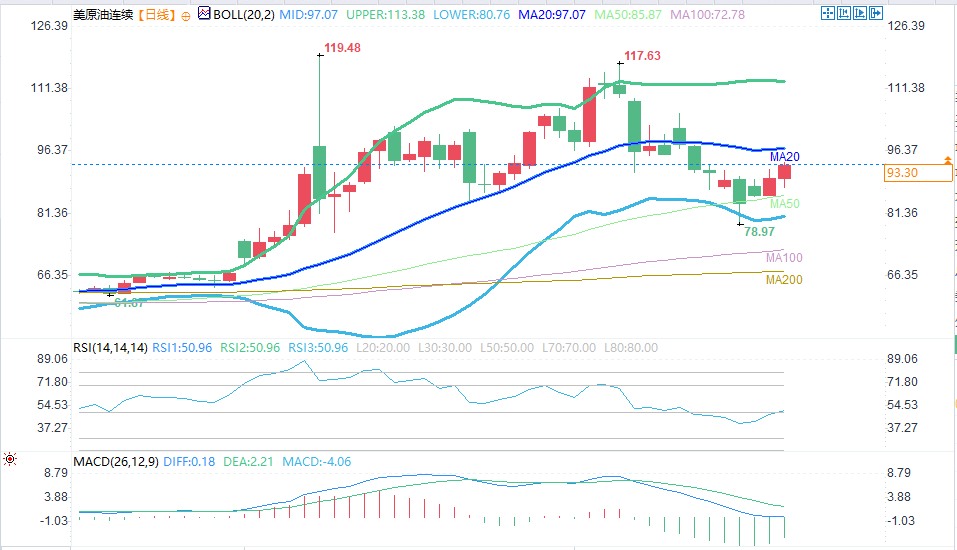The width and height of the screenshot is (957, 550).
Task: Click the MA50 line label on chart
Action: pyautogui.click(x=785, y=203)
